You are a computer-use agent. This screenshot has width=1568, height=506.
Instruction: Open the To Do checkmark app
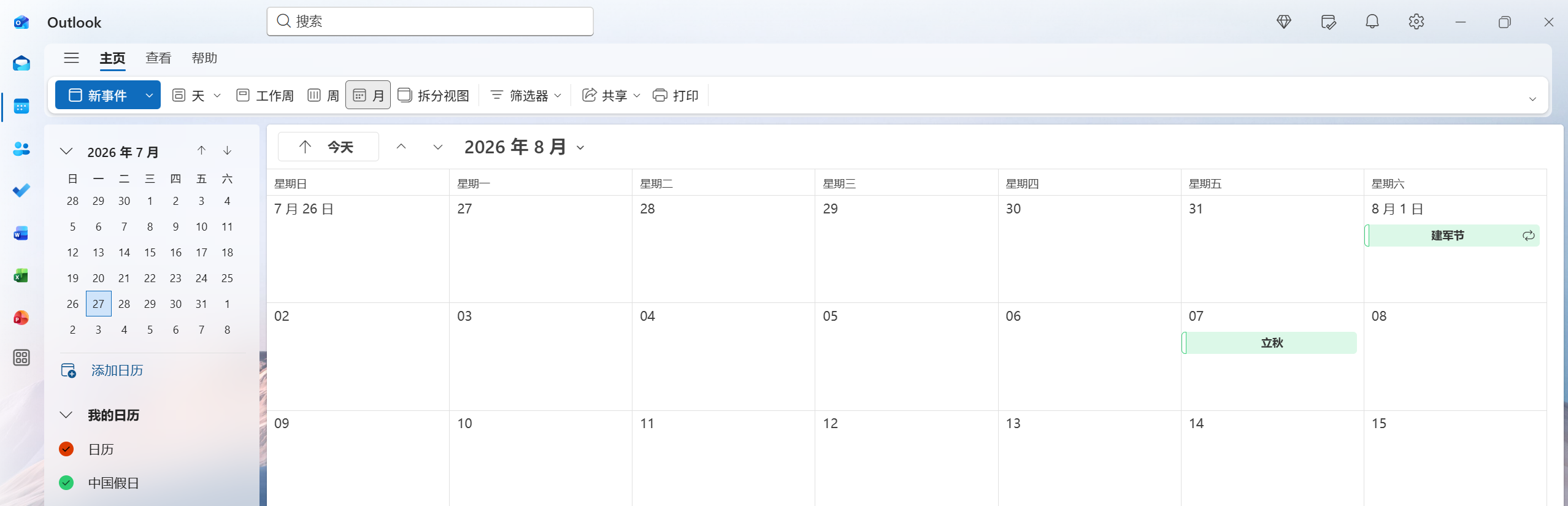(x=21, y=191)
